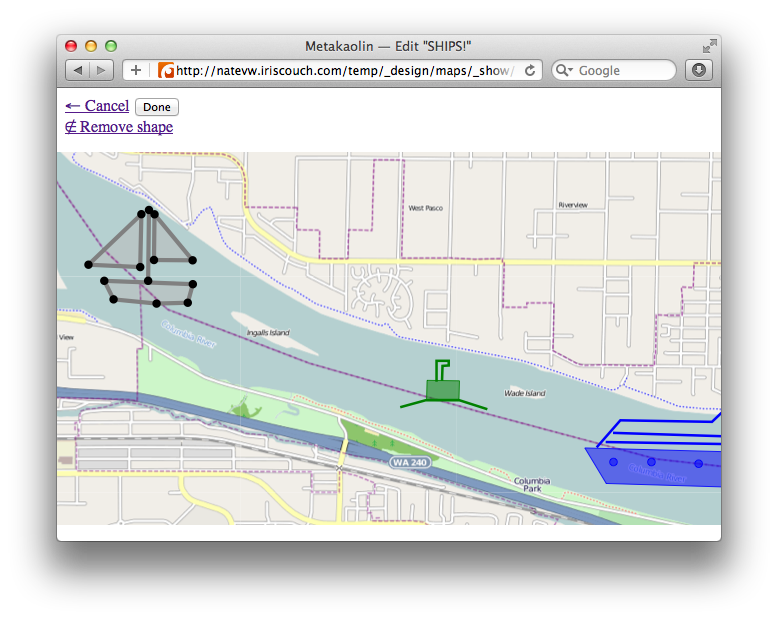778x620 pixels.
Task: Click the browser forward arrow
Action: click(x=102, y=70)
